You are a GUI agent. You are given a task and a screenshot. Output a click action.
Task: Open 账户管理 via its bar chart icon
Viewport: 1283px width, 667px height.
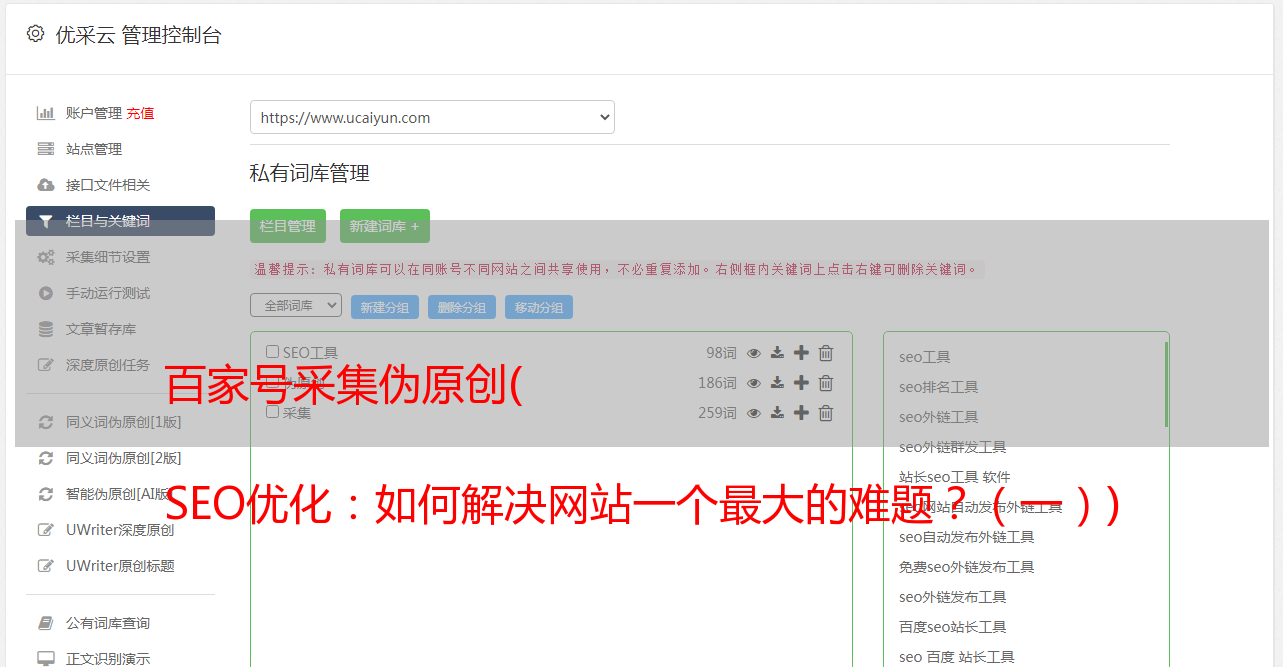(45, 113)
